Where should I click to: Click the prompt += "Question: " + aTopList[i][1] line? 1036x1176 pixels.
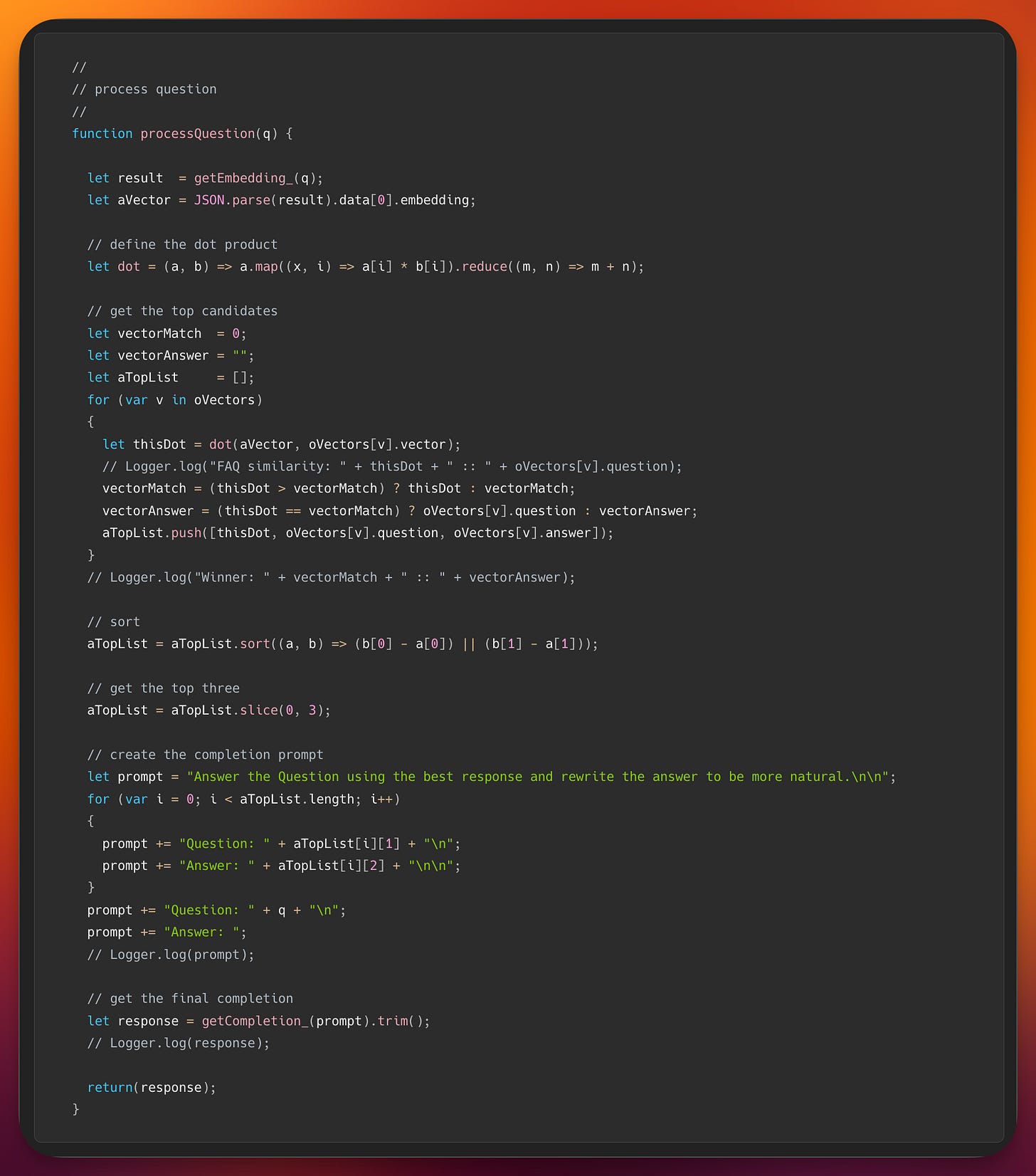(282, 844)
